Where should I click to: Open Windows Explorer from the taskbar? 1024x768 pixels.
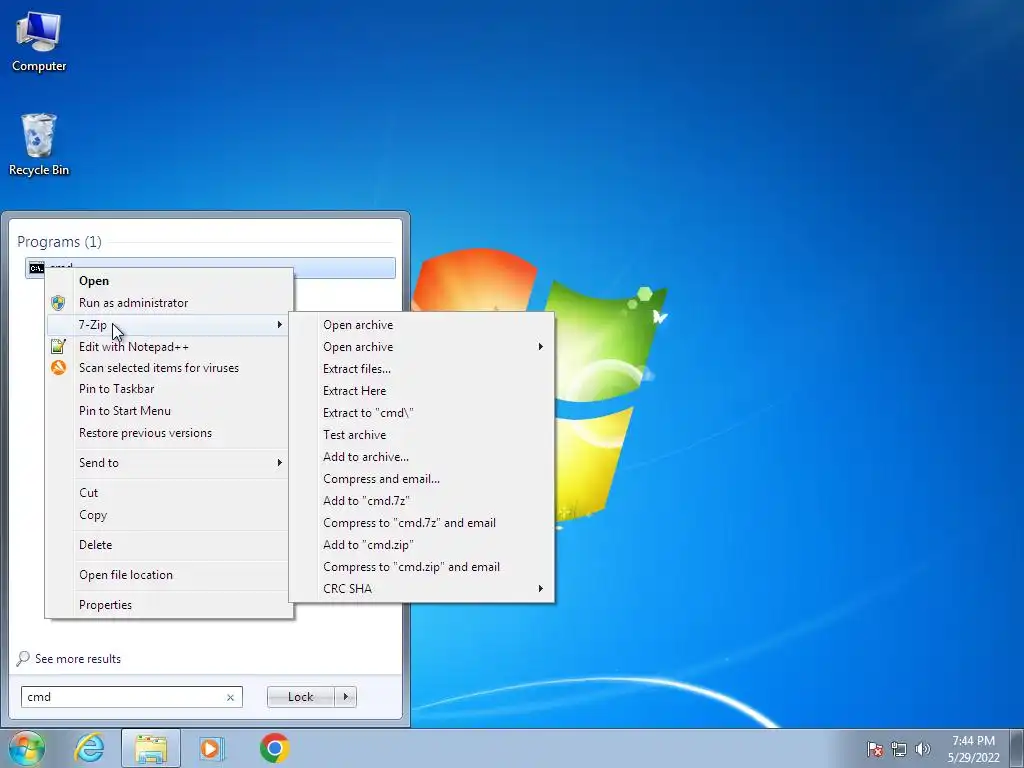point(151,748)
